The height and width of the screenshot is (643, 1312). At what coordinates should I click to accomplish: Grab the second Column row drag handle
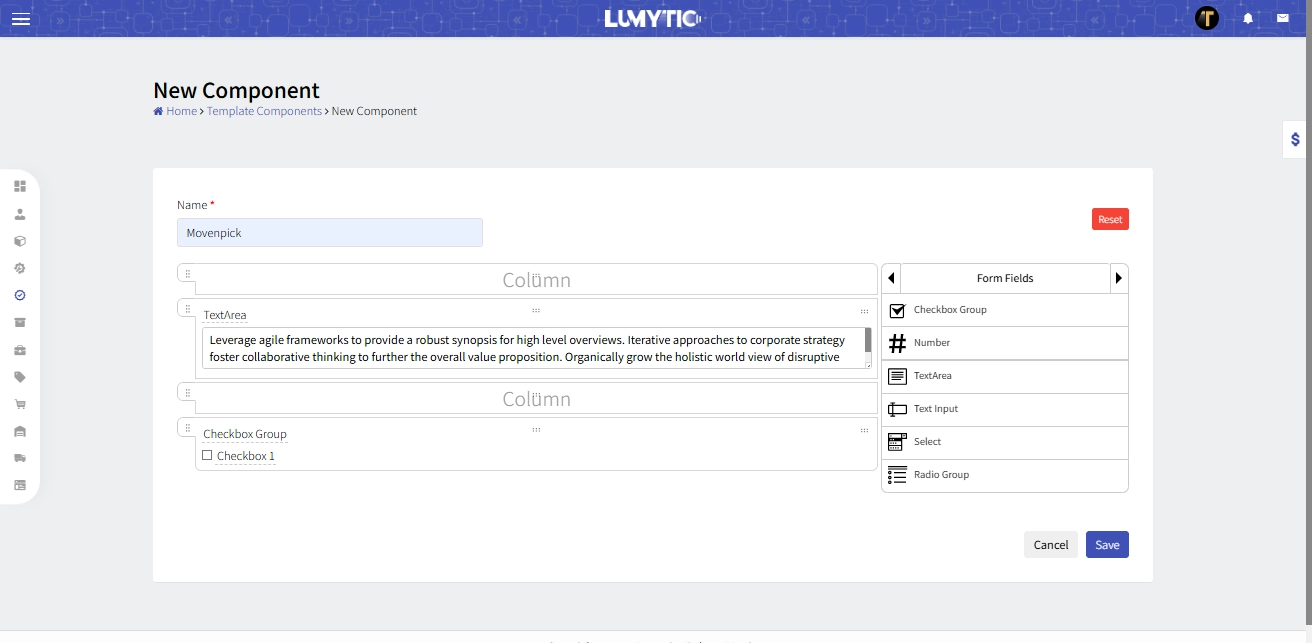pos(187,392)
